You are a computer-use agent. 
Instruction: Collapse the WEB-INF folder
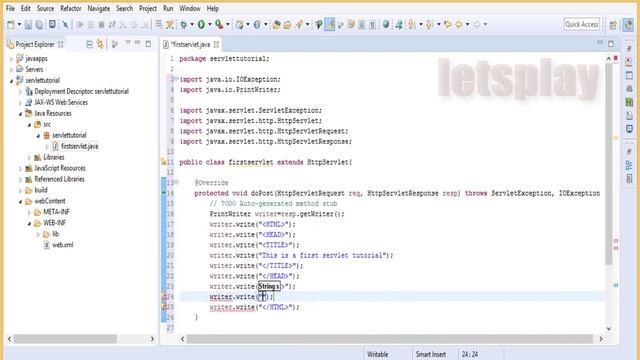pyautogui.click(x=29, y=223)
